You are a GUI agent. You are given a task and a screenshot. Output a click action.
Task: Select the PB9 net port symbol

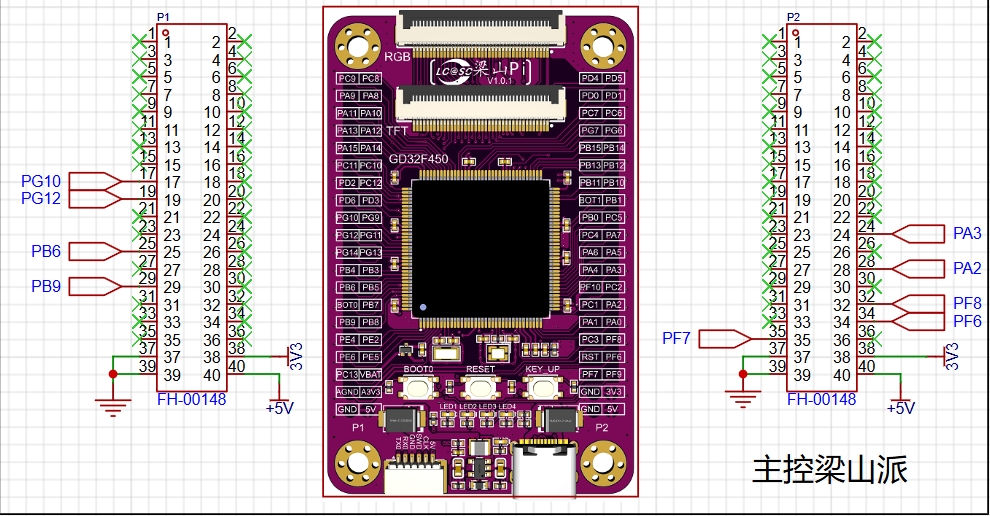tap(97, 287)
